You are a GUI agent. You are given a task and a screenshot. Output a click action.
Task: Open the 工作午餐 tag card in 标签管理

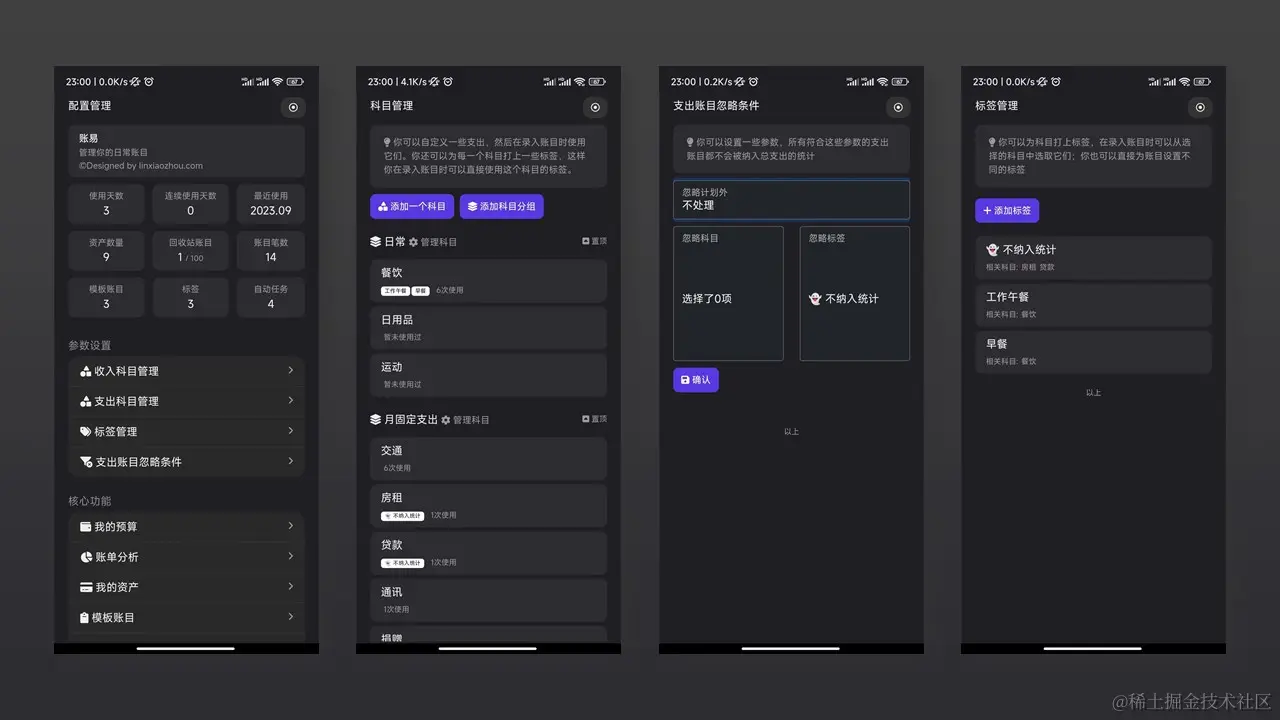click(x=1093, y=305)
